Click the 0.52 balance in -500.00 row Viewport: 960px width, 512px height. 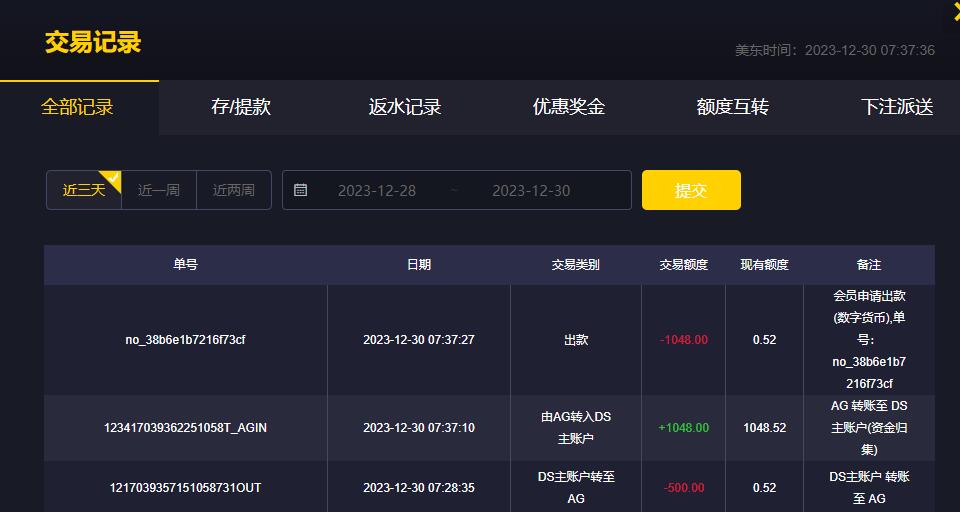click(x=765, y=488)
